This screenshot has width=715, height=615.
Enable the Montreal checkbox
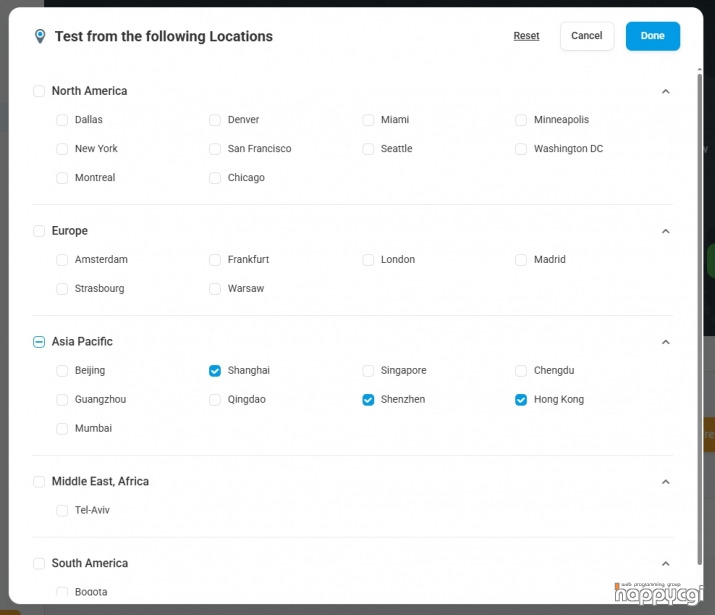62,178
